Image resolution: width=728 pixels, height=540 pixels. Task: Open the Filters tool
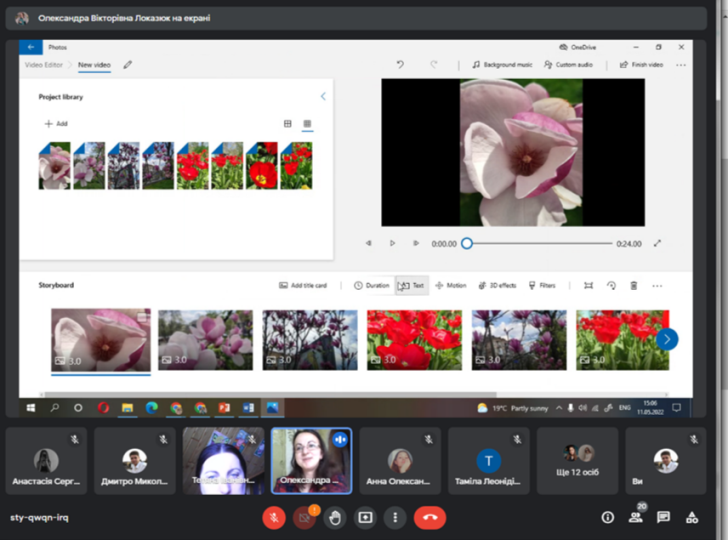tap(541, 285)
